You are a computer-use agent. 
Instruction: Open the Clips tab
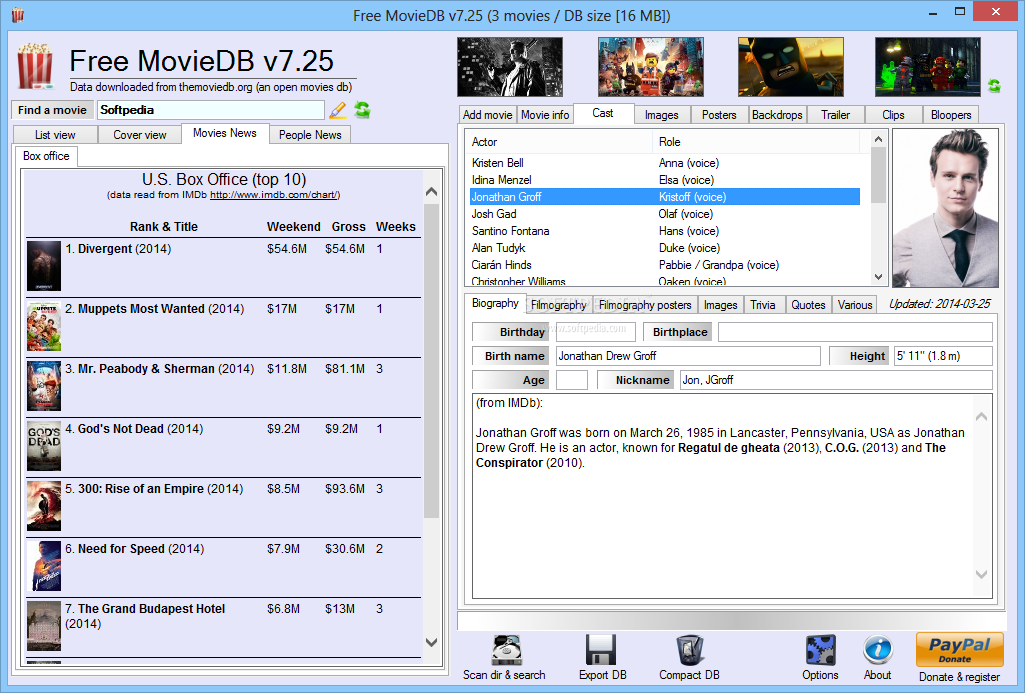(x=893, y=115)
